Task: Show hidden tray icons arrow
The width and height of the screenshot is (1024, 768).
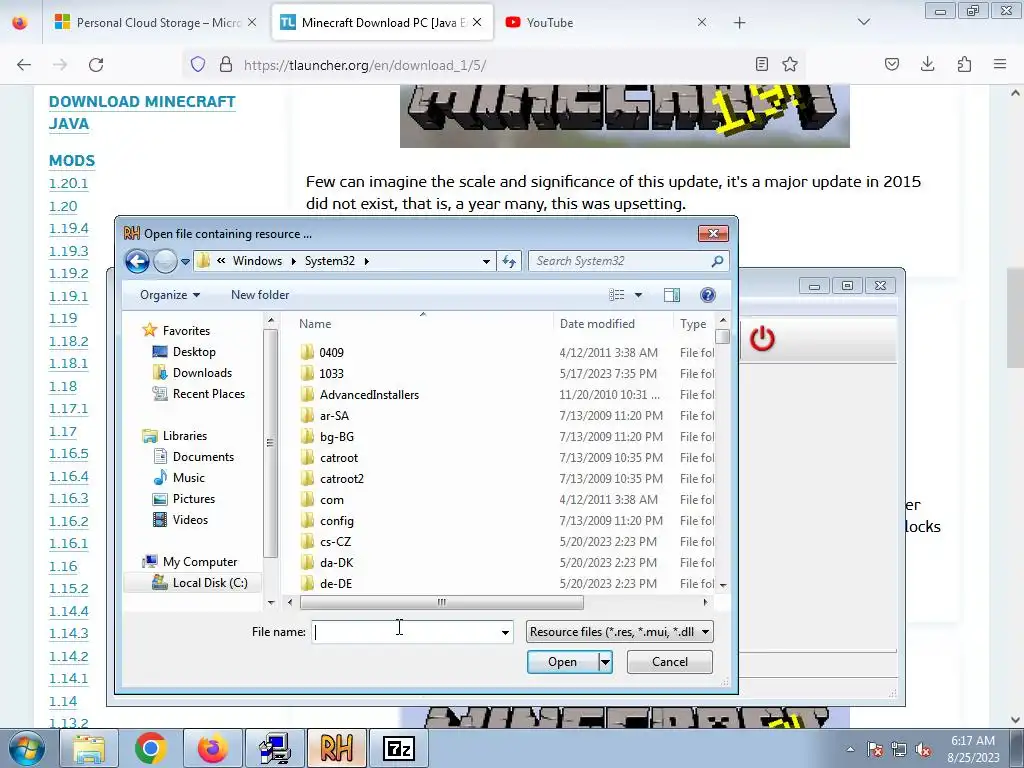Action: pos(850,749)
